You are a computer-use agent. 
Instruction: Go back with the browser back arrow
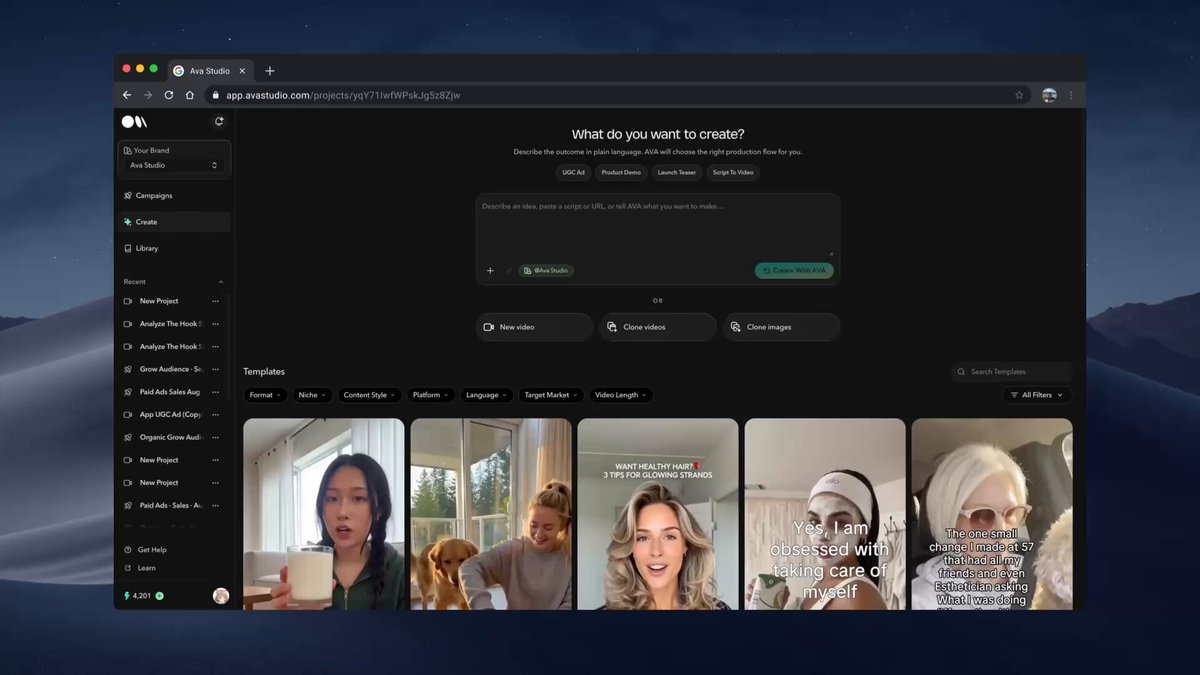(127, 95)
